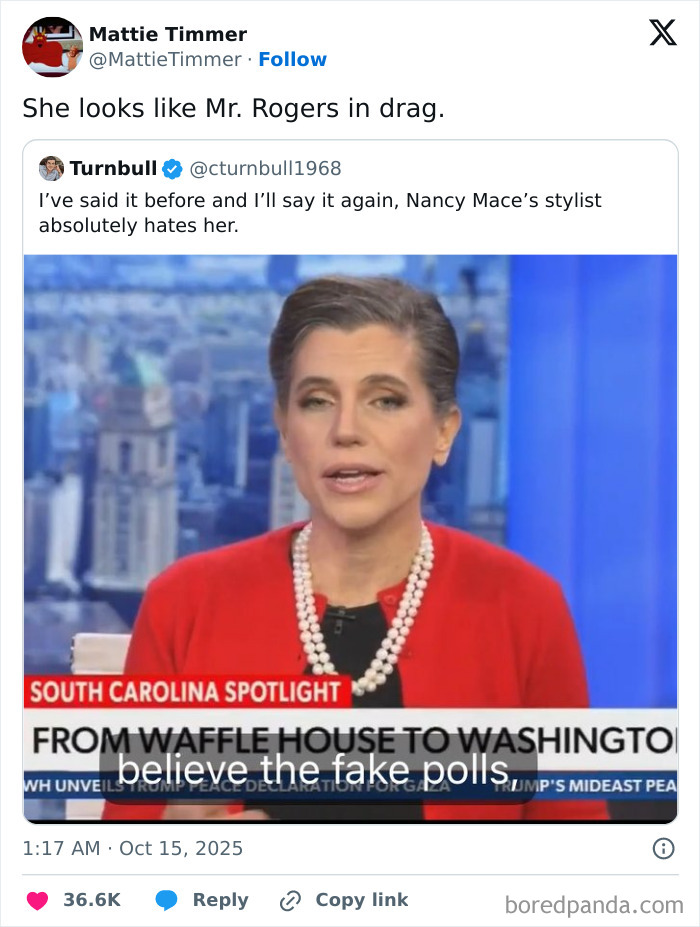Image resolution: width=700 pixels, height=927 pixels.
Task: Click the Copy link chain icon
Action: 292,899
